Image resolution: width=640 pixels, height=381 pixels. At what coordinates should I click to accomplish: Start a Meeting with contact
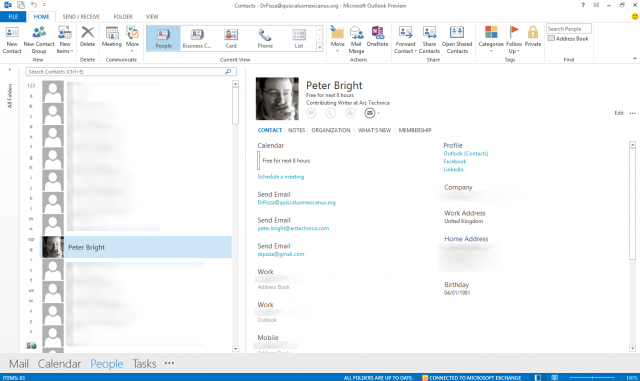pos(111,37)
